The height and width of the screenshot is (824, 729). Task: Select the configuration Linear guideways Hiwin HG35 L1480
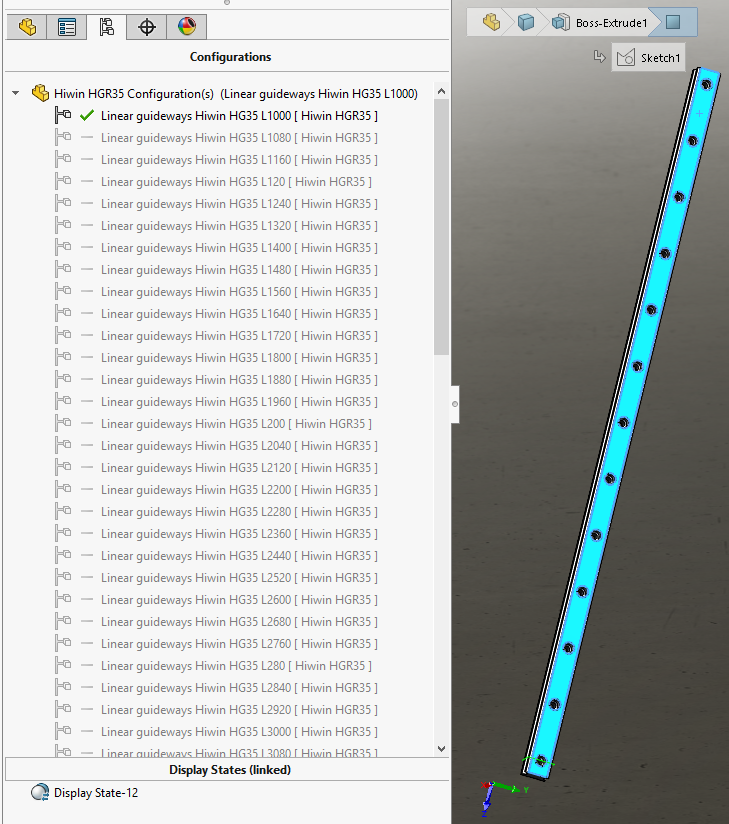239,270
